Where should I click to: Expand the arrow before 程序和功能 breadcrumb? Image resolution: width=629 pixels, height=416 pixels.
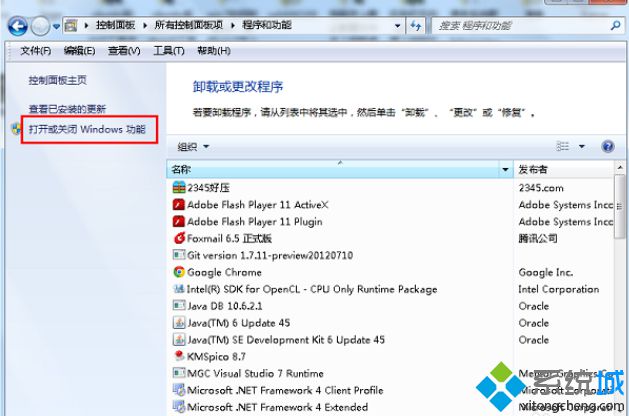pyautogui.click(x=233, y=26)
